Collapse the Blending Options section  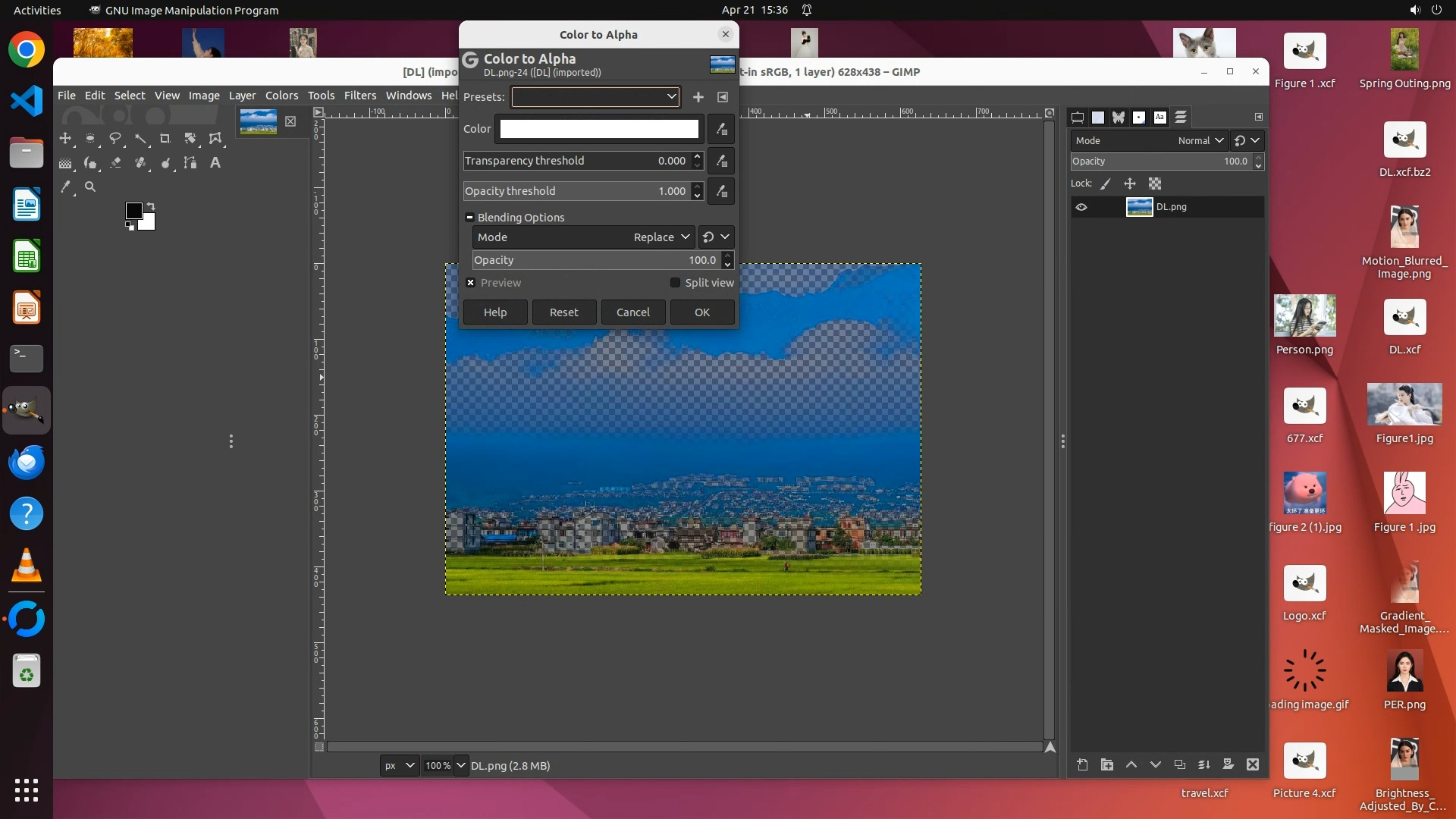click(470, 218)
